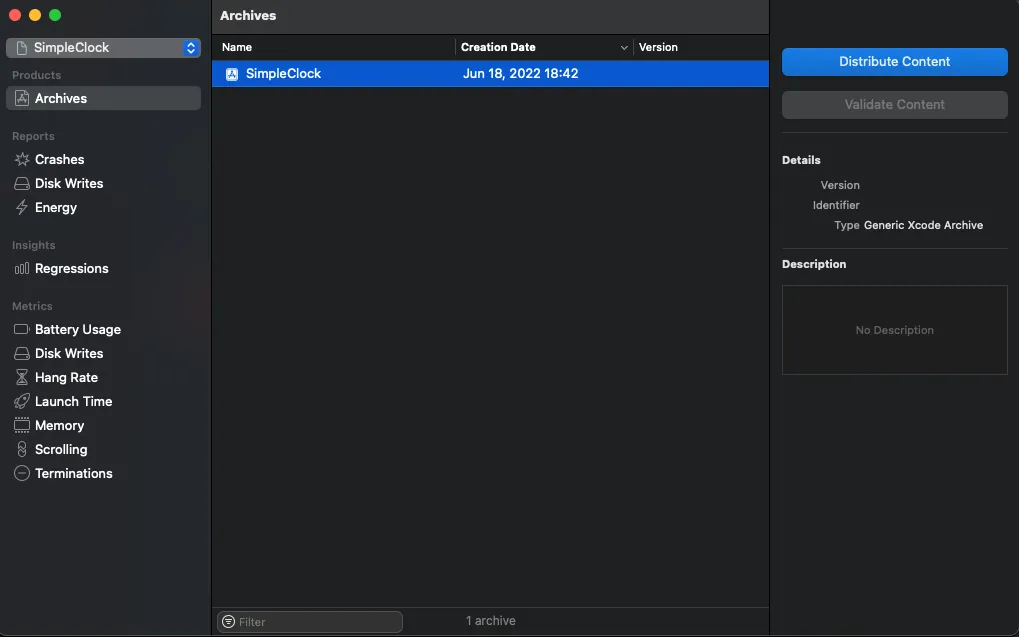Open the Memory metrics label
Viewport: 1019px width, 637px height.
(59, 426)
